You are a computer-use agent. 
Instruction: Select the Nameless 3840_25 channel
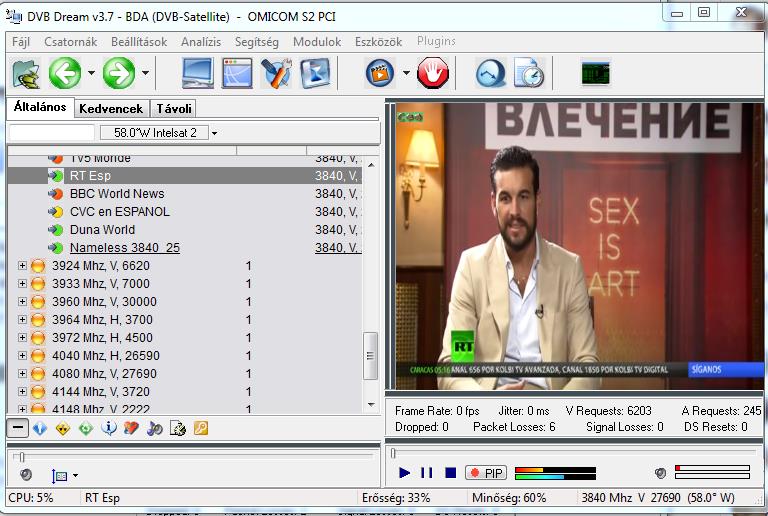coord(124,248)
